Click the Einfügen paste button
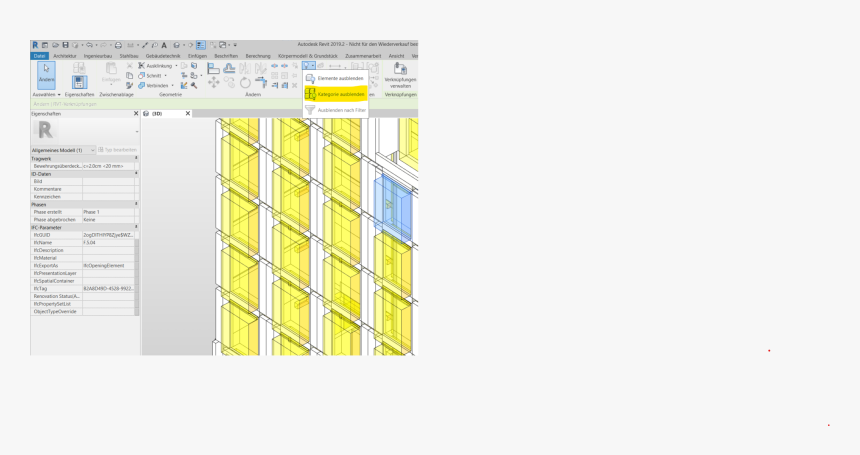This screenshot has height=455, width=860. click(x=111, y=72)
